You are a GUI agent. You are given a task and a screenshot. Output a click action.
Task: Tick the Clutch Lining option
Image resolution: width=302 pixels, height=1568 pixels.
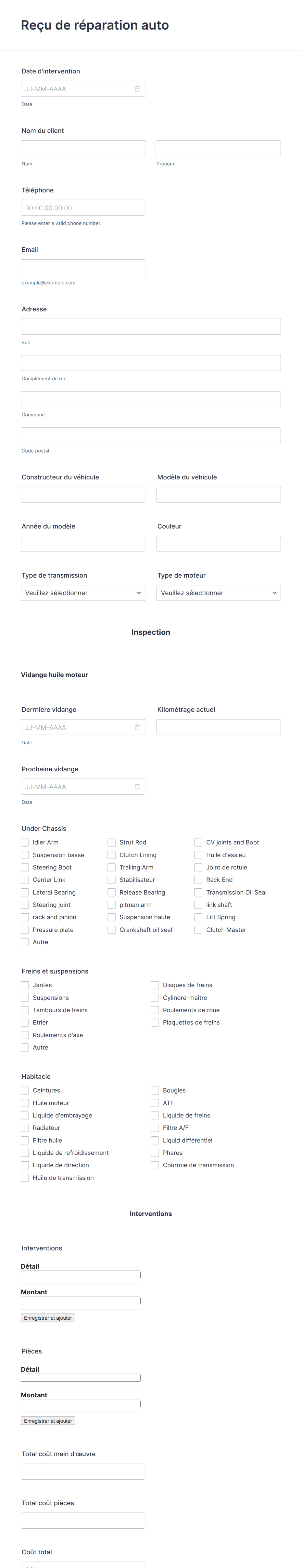(x=112, y=855)
